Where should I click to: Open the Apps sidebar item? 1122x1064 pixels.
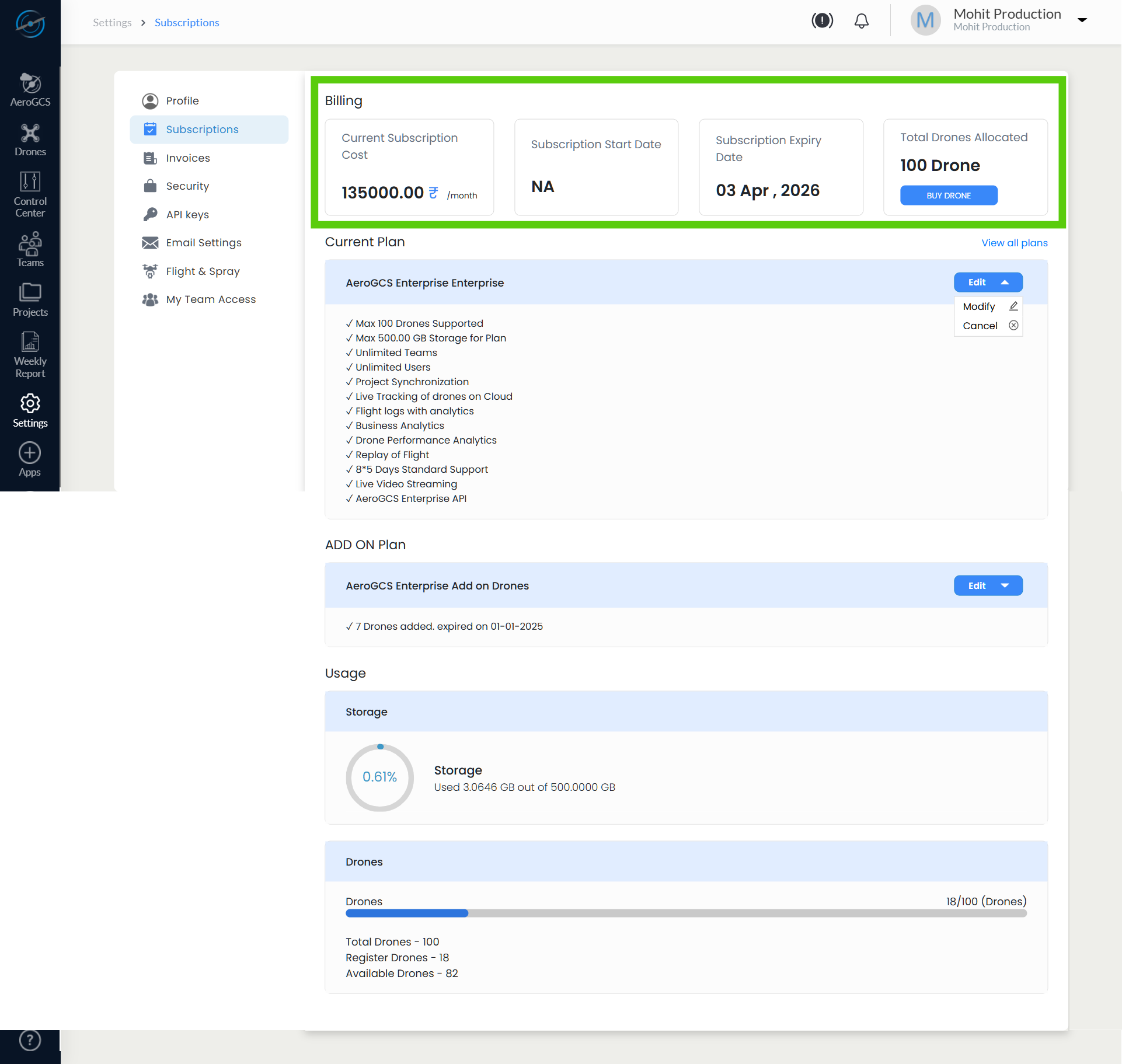30,460
